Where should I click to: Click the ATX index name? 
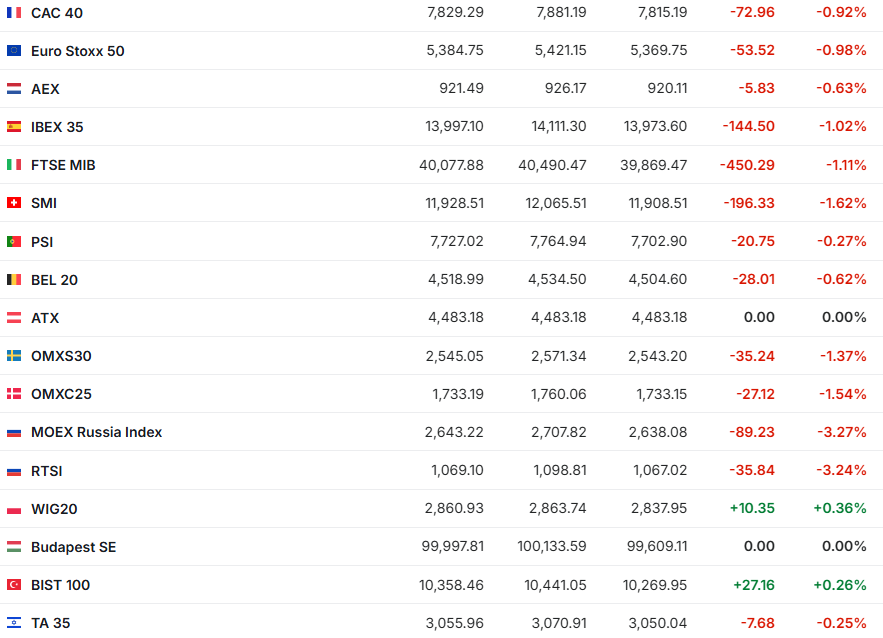click(x=45, y=318)
